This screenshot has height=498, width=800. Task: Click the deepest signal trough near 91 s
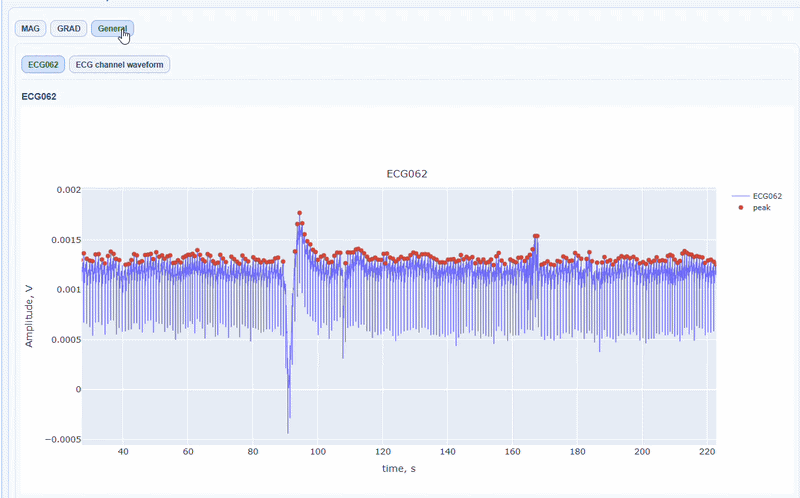coord(288,432)
